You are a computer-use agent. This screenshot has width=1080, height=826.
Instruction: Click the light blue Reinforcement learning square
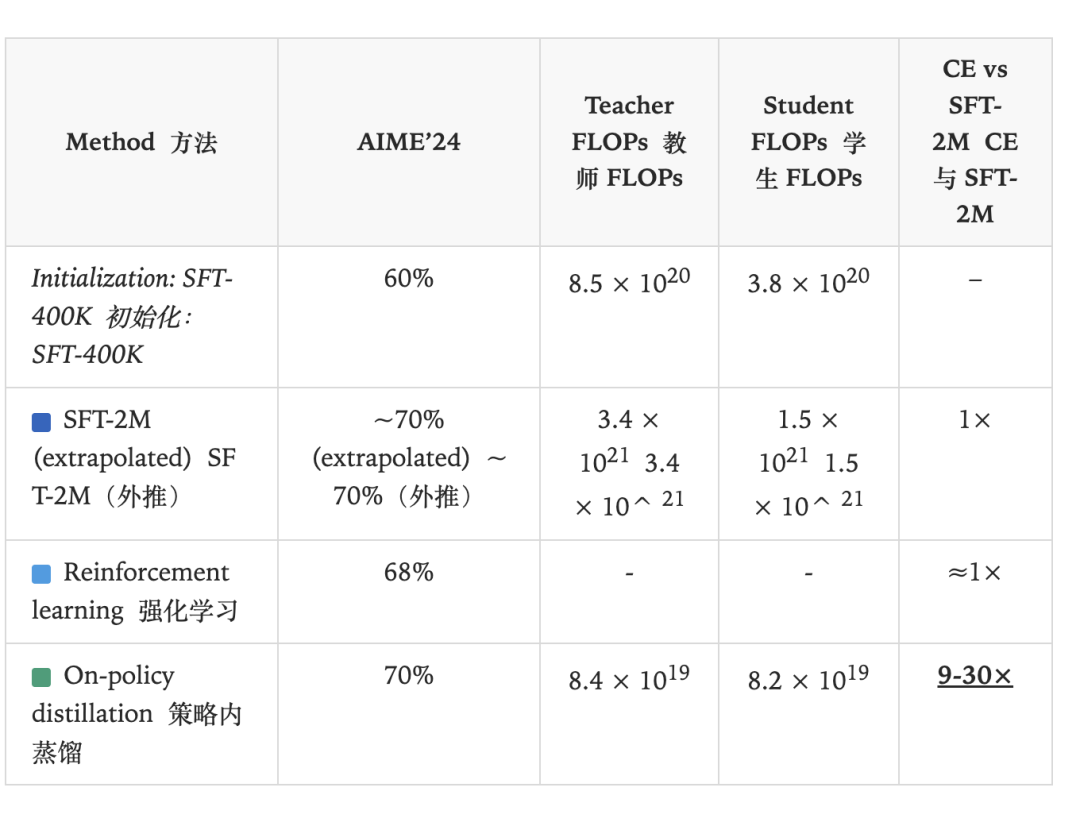coord(41,574)
